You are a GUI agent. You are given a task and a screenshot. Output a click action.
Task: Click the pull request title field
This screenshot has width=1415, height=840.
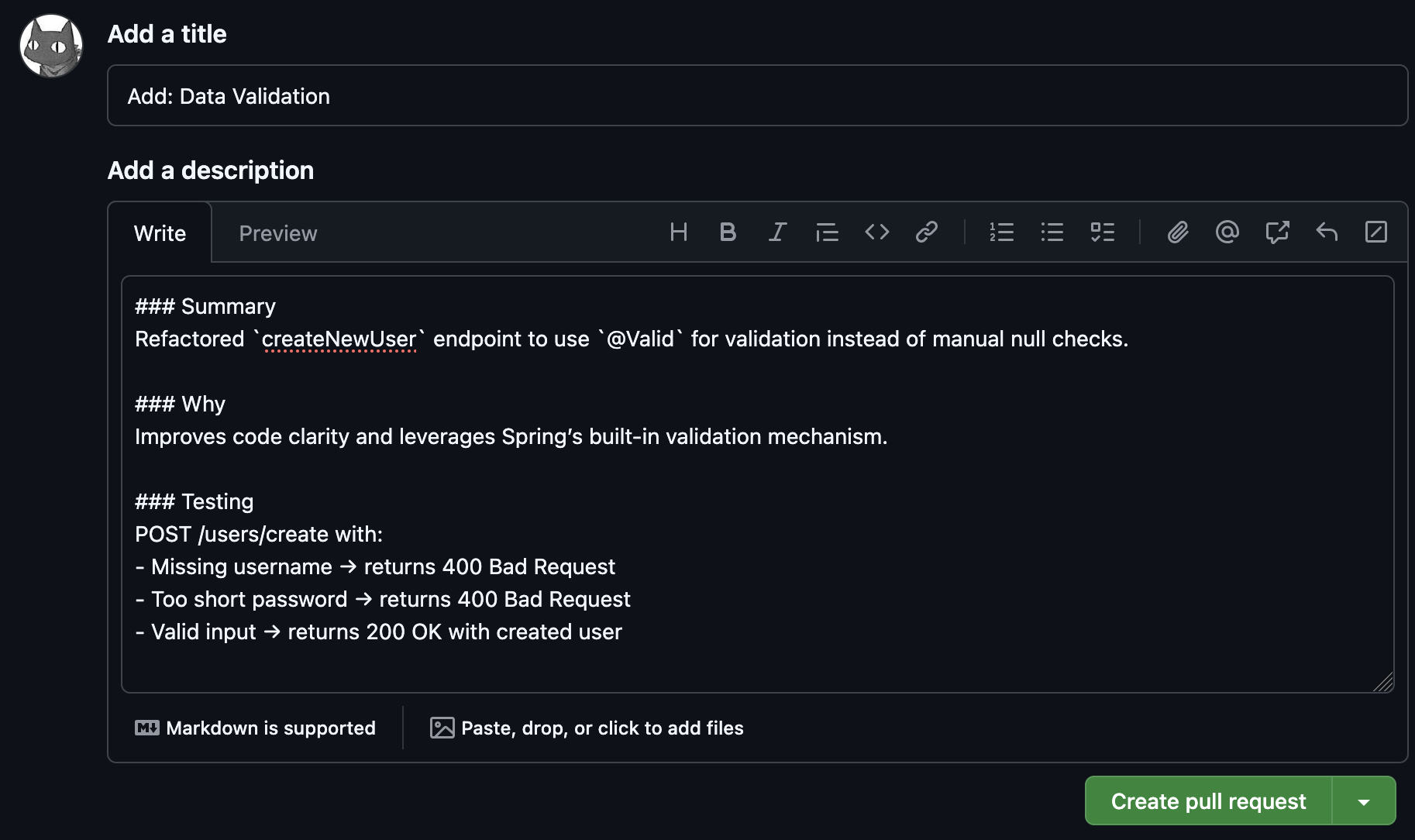pos(758,95)
